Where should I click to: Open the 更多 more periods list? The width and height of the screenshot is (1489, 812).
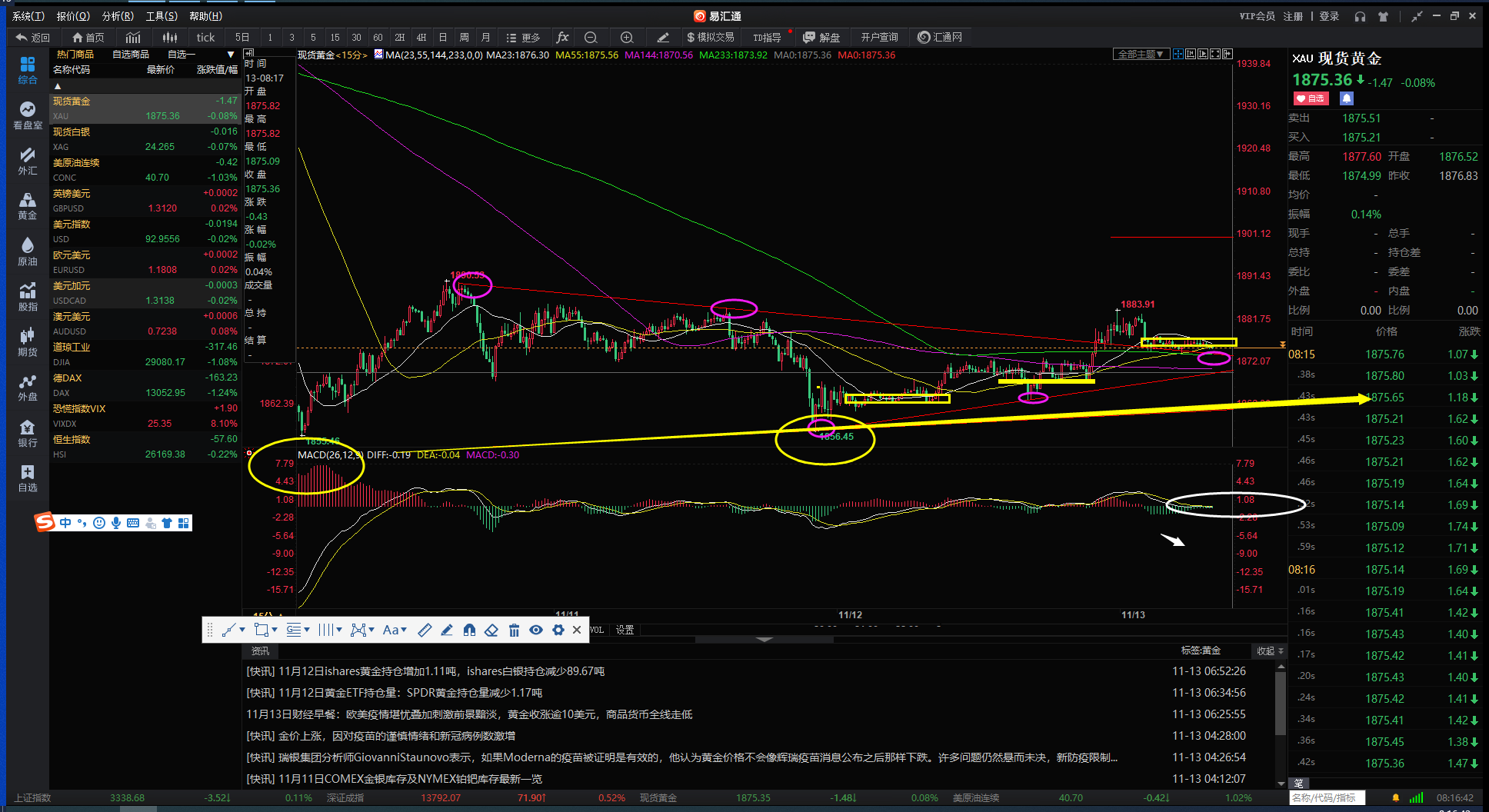point(523,37)
